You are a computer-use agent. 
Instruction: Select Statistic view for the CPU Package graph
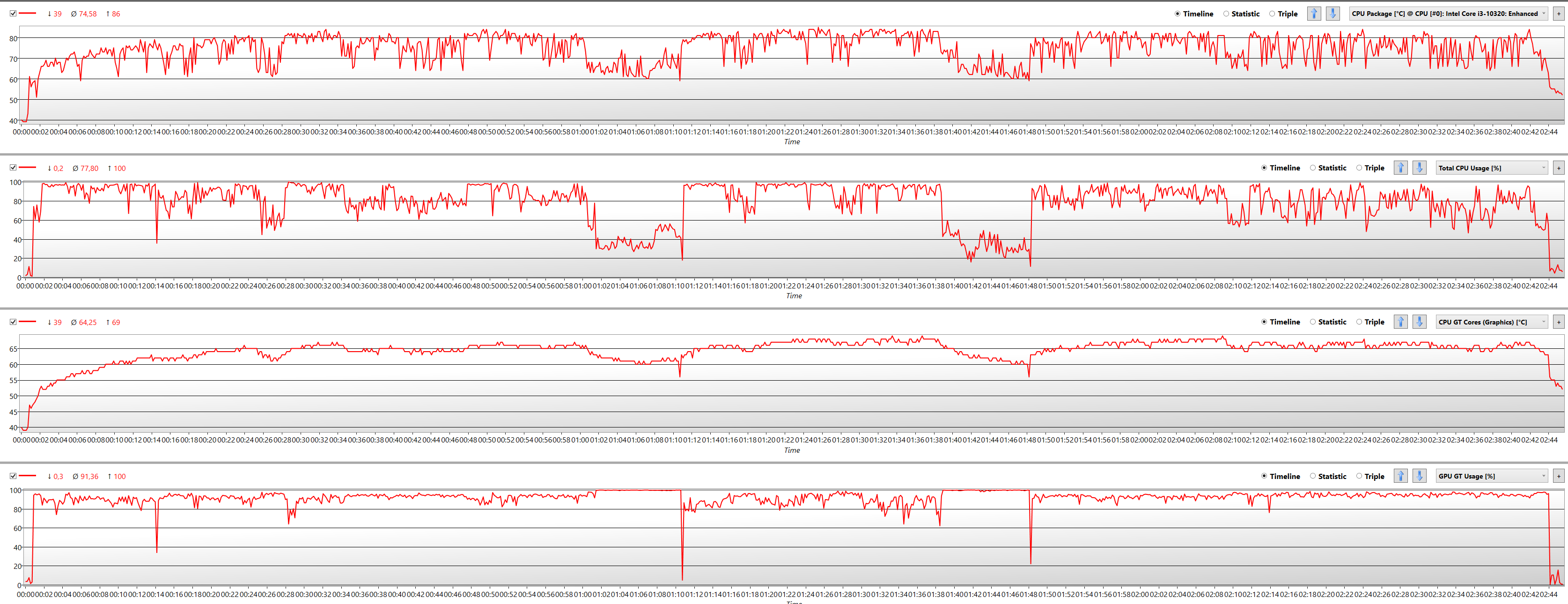click(1227, 14)
